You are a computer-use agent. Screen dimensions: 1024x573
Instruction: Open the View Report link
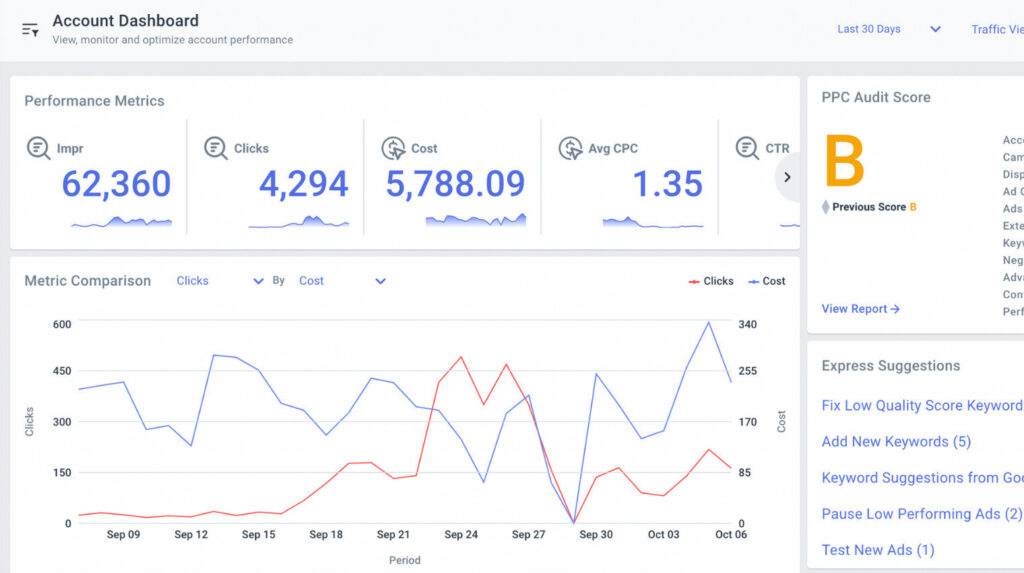tap(860, 308)
